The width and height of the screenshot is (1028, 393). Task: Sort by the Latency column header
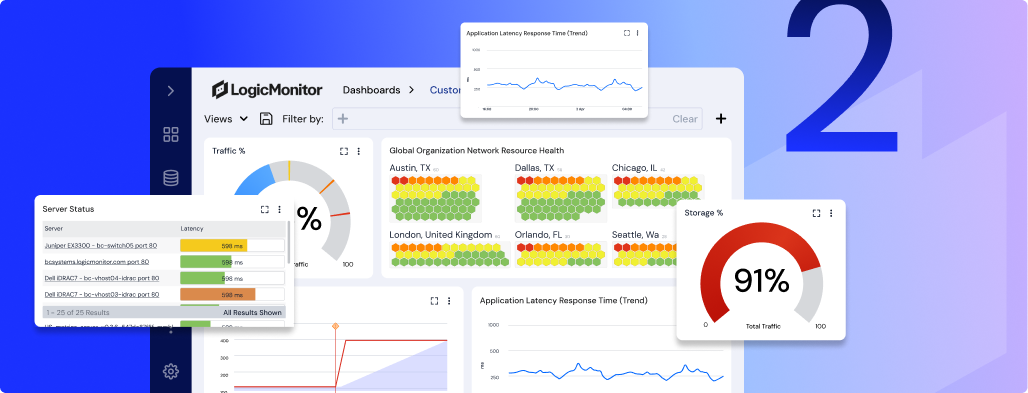click(192, 228)
